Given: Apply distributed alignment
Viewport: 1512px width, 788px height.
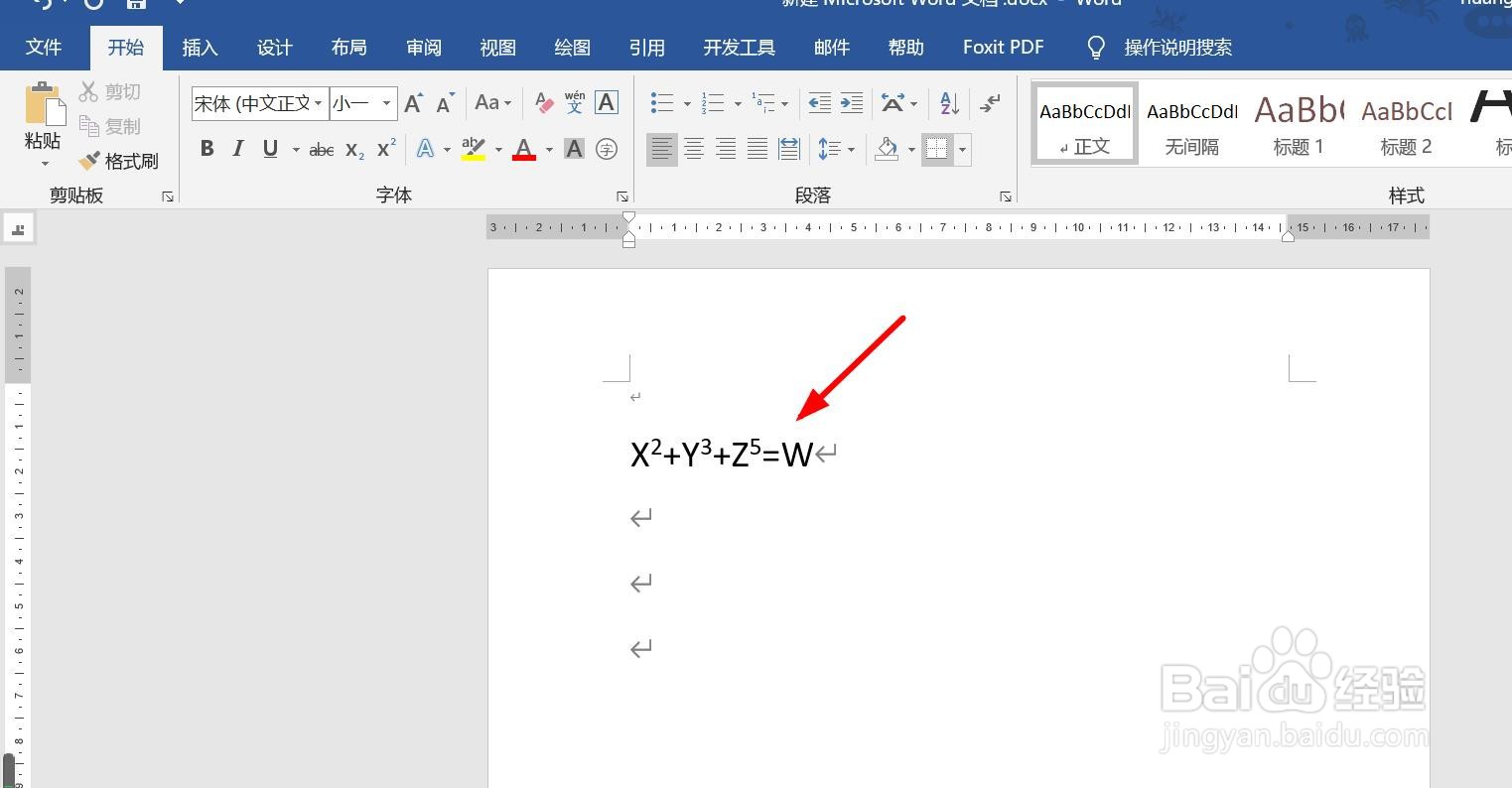Looking at the screenshot, I should (789, 149).
